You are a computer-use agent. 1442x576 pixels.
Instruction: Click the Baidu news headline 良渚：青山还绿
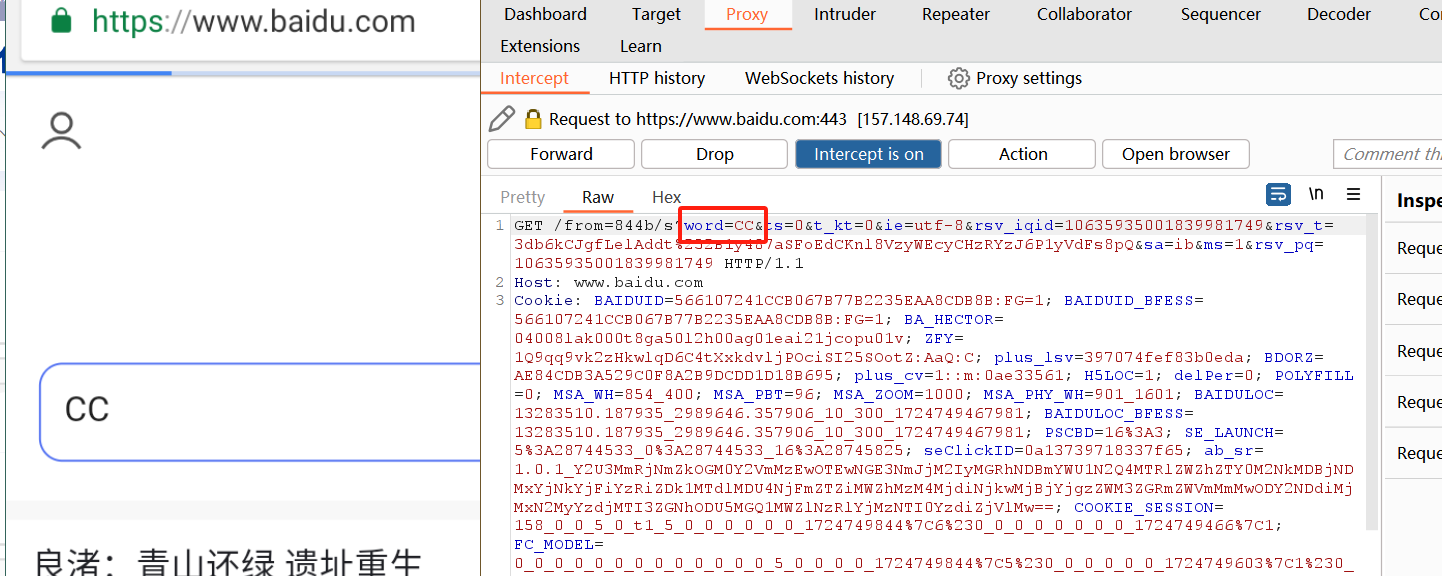pos(228,564)
